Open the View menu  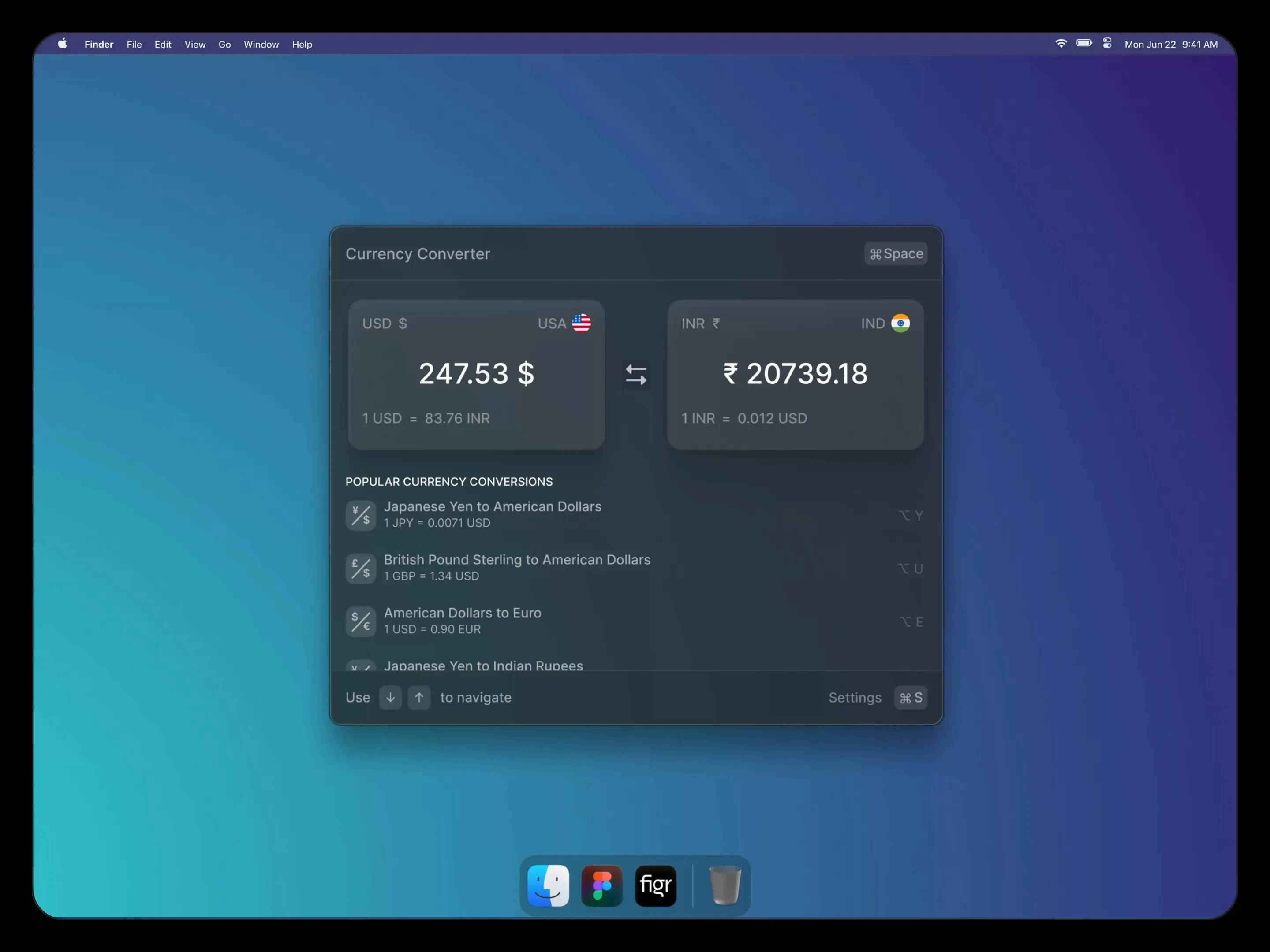click(x=194, y=44)
